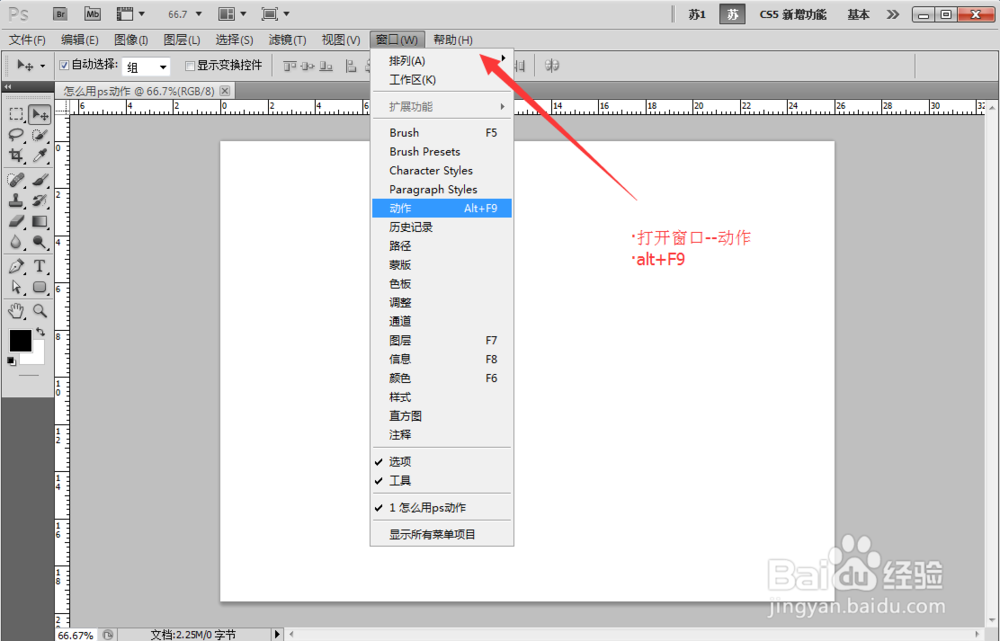Open the 帮助(H) menu

tap(452, 39)
